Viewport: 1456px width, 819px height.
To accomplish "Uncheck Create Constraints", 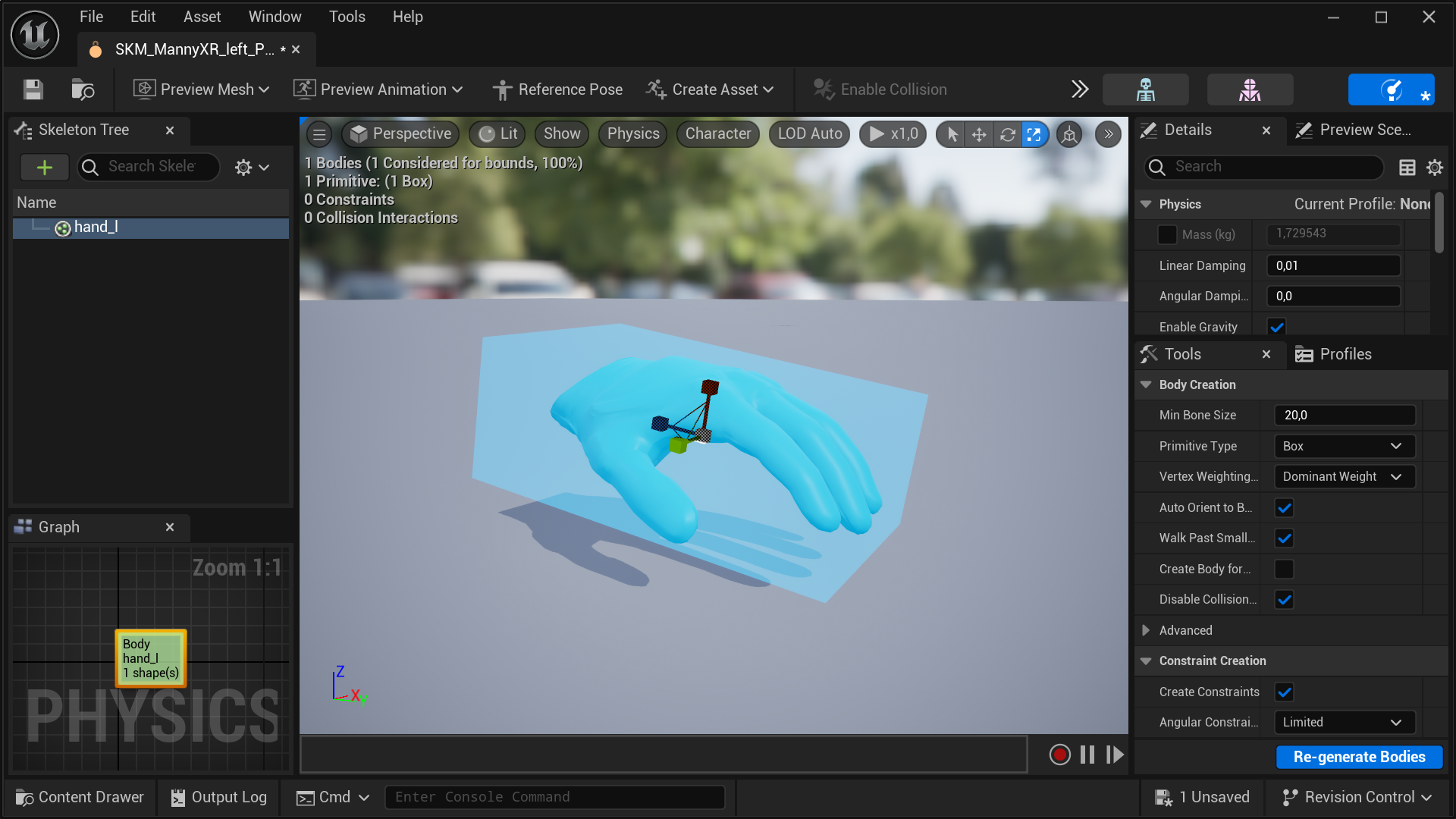I will (1284, 692).
